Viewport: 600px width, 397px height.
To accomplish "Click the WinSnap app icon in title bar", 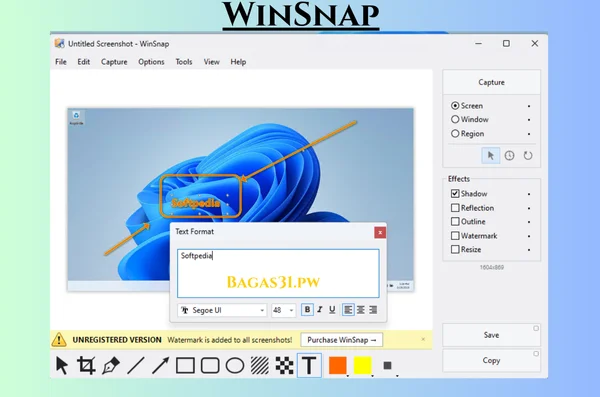I will (59, 44).
